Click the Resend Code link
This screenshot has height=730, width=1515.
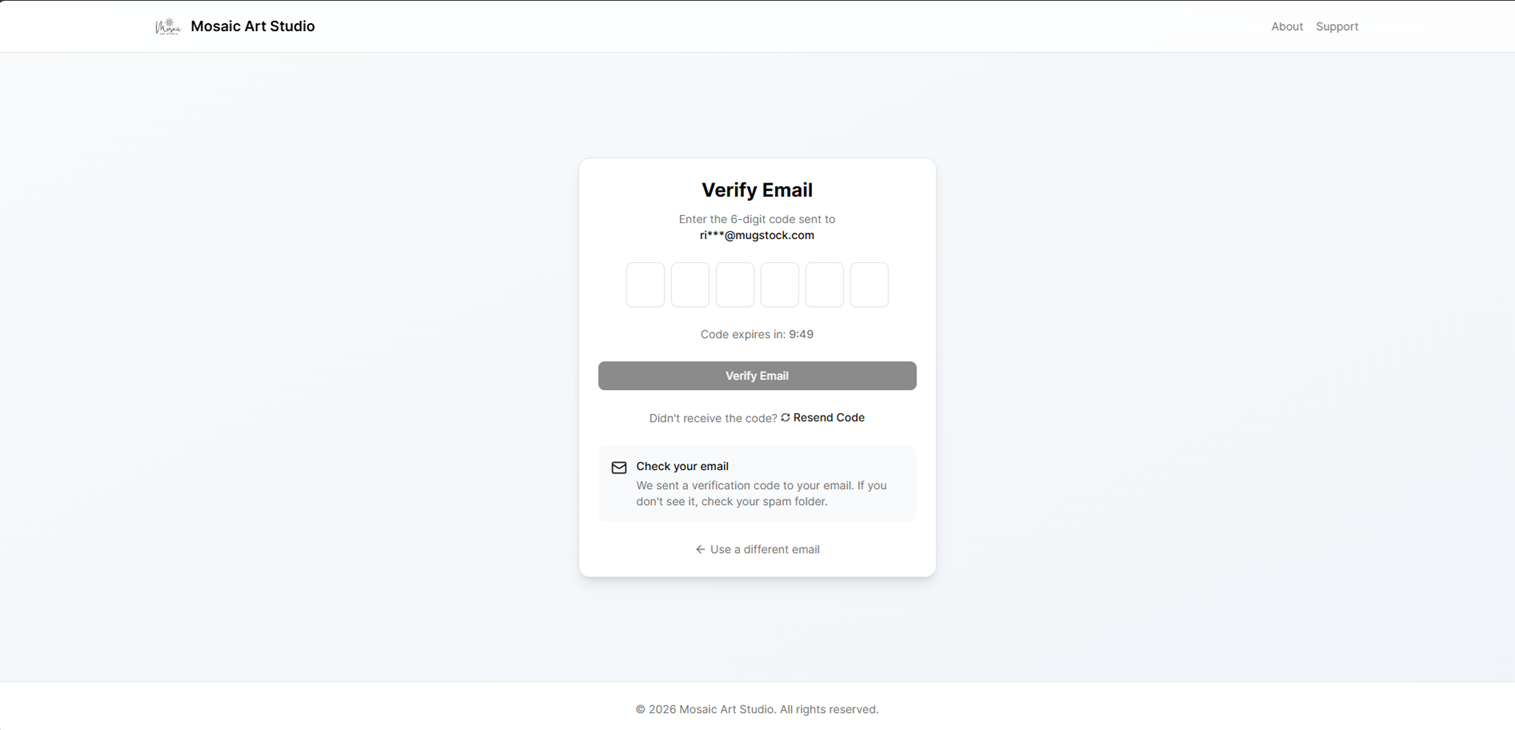(x=827, y=418)
